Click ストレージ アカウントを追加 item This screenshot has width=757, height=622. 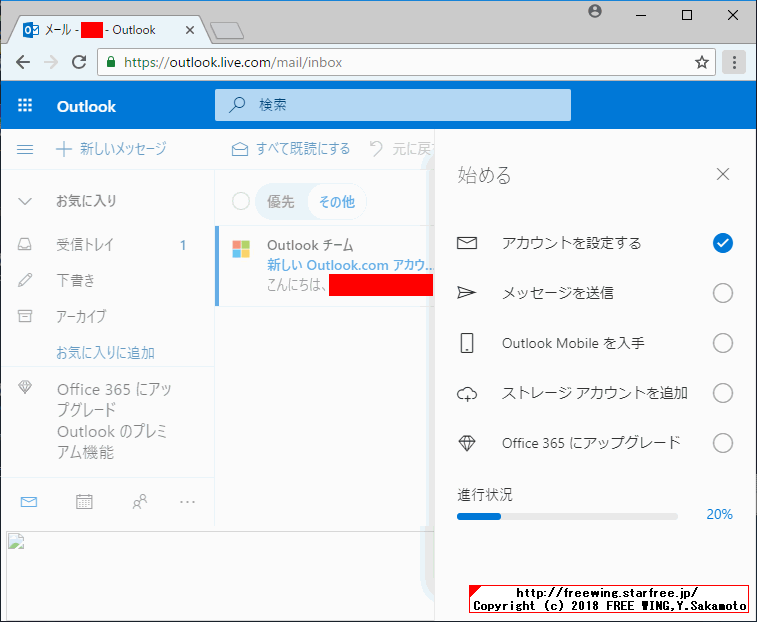(x=595, y=393)
